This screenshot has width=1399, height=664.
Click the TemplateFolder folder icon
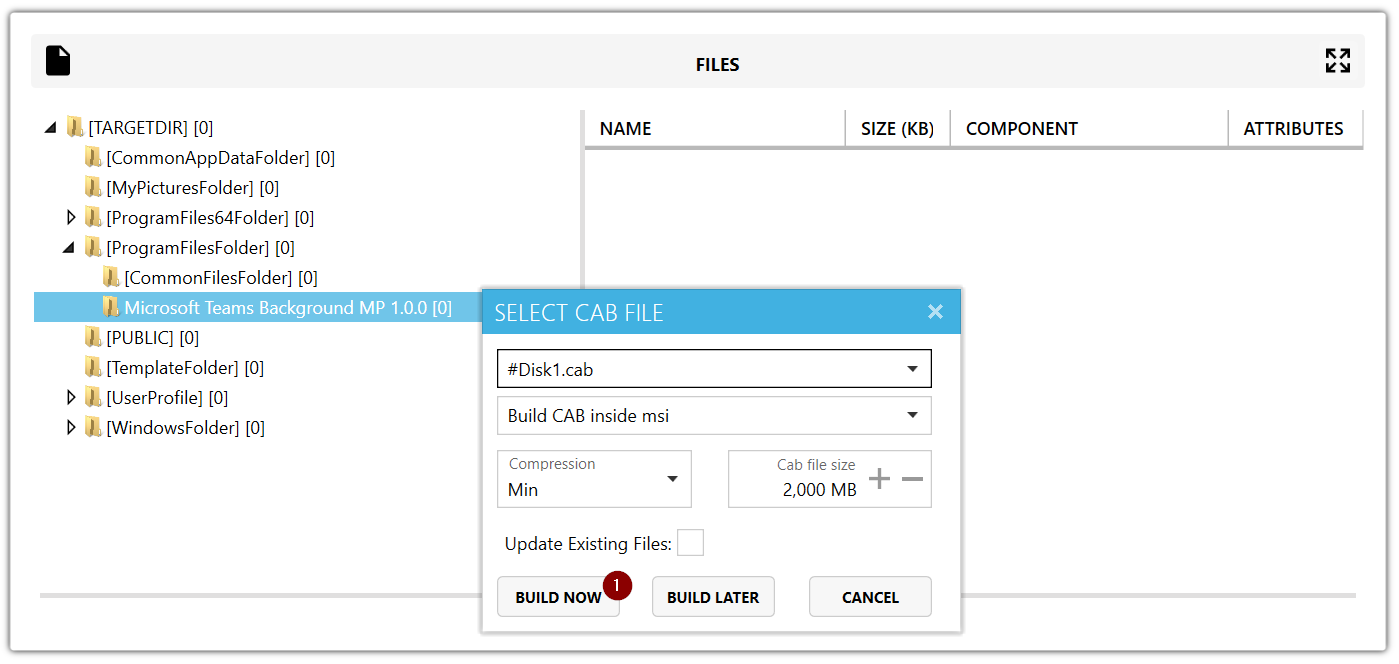coord(93,367)
